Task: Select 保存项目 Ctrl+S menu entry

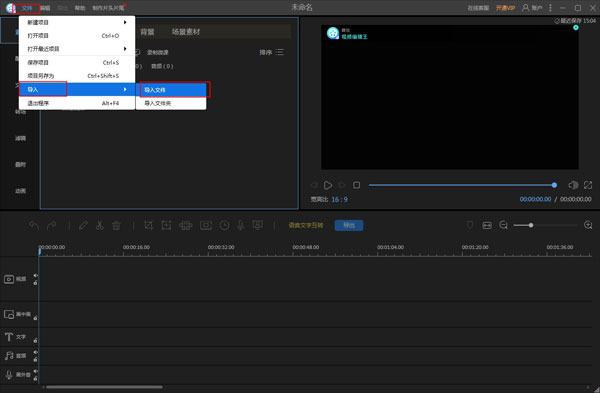Action: 77,62
